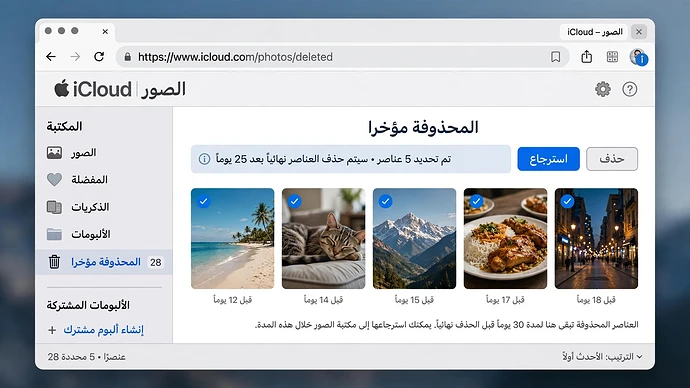The image size is (690, 388).
Task: Click the browser forward arrow
Action: click(x=75, y=57)
